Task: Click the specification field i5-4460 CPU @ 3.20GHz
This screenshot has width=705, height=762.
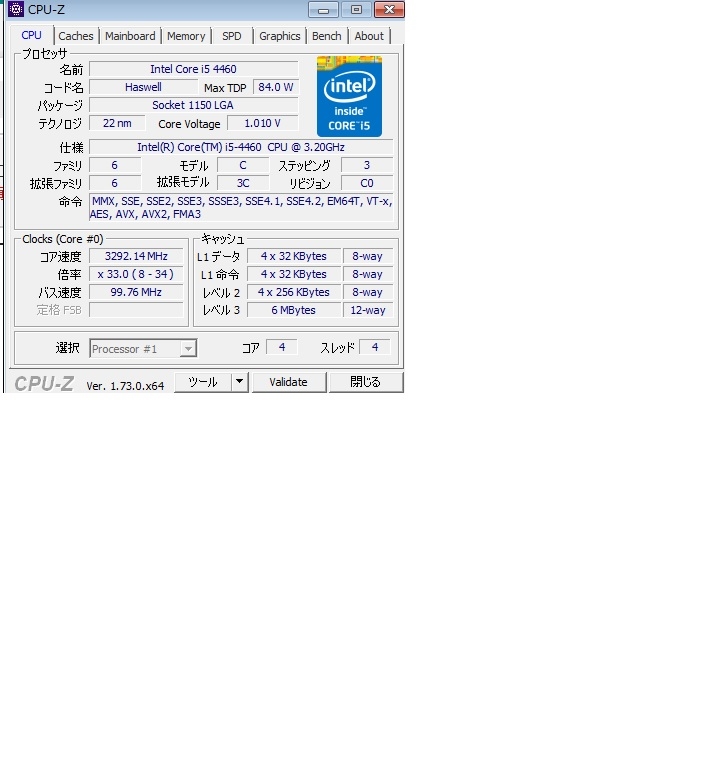Action: [241, 147]
